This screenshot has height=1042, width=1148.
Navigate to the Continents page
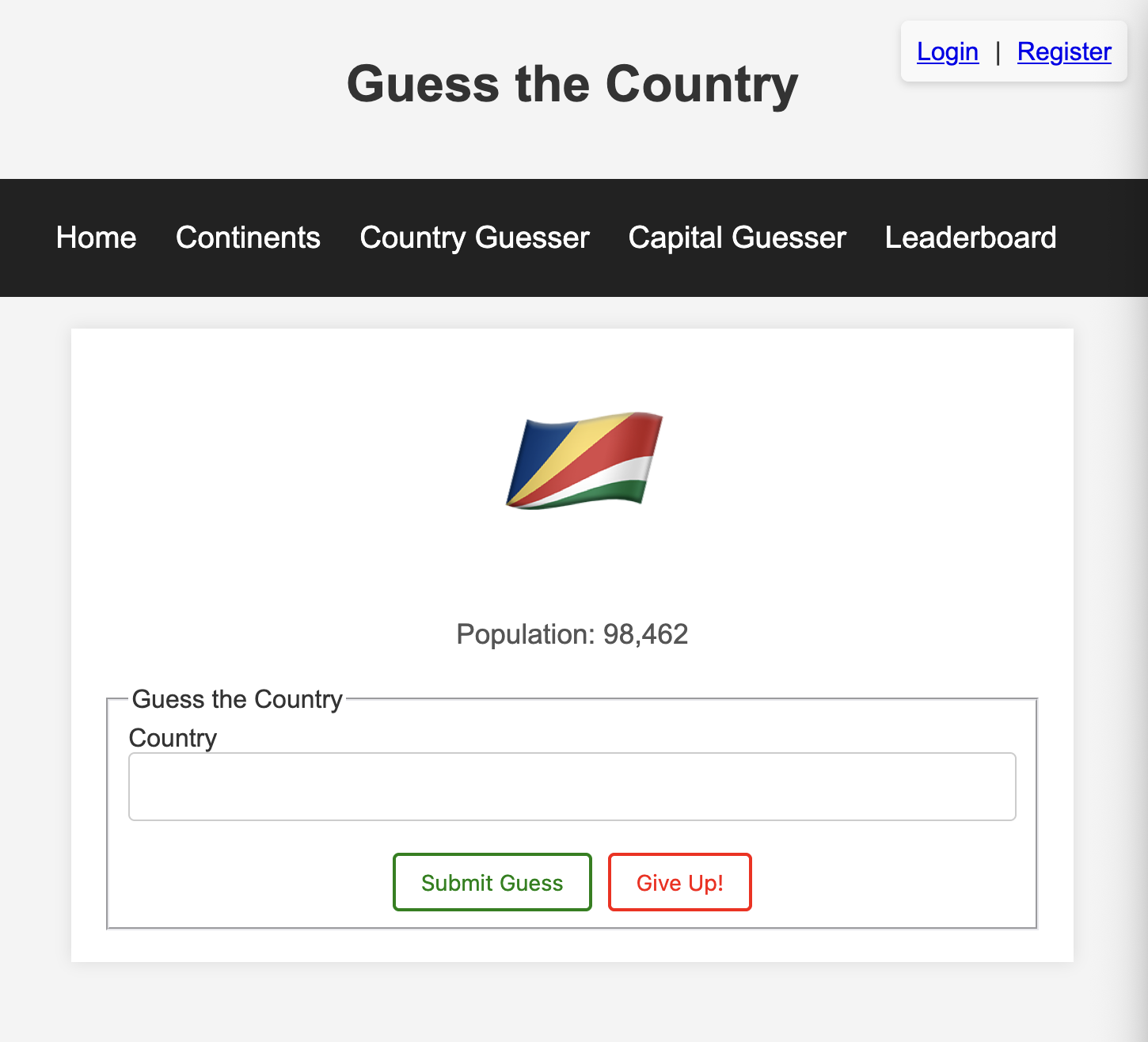click(248, 238)
